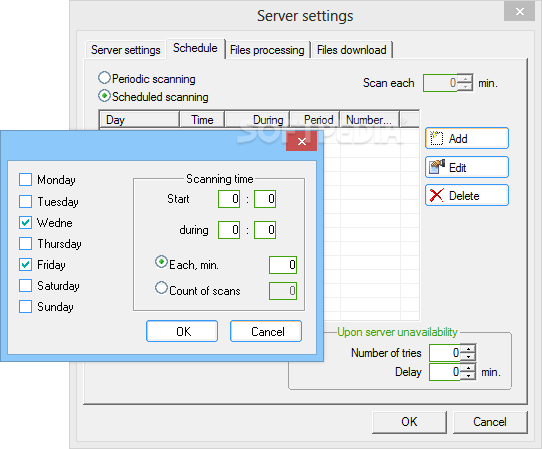Image resolution: width=542 pixels, height=449 pixels.
Task: Confirm the scanning time dialog with OK
Action: tap(182, 331)
